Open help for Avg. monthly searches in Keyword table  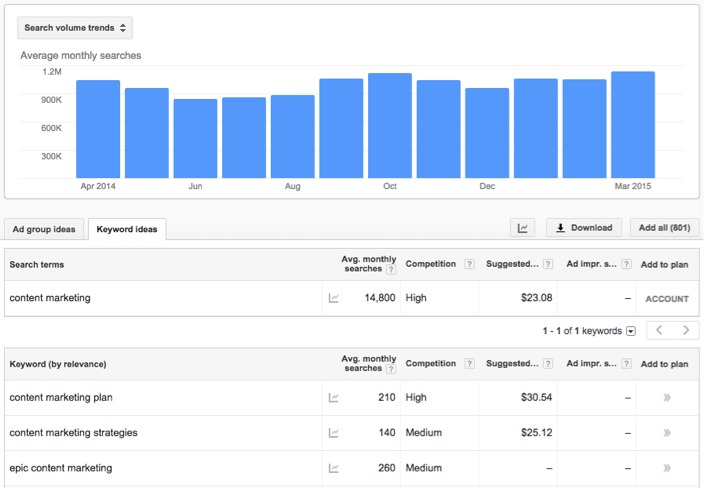pyautogui.click(x=391, y=369)
